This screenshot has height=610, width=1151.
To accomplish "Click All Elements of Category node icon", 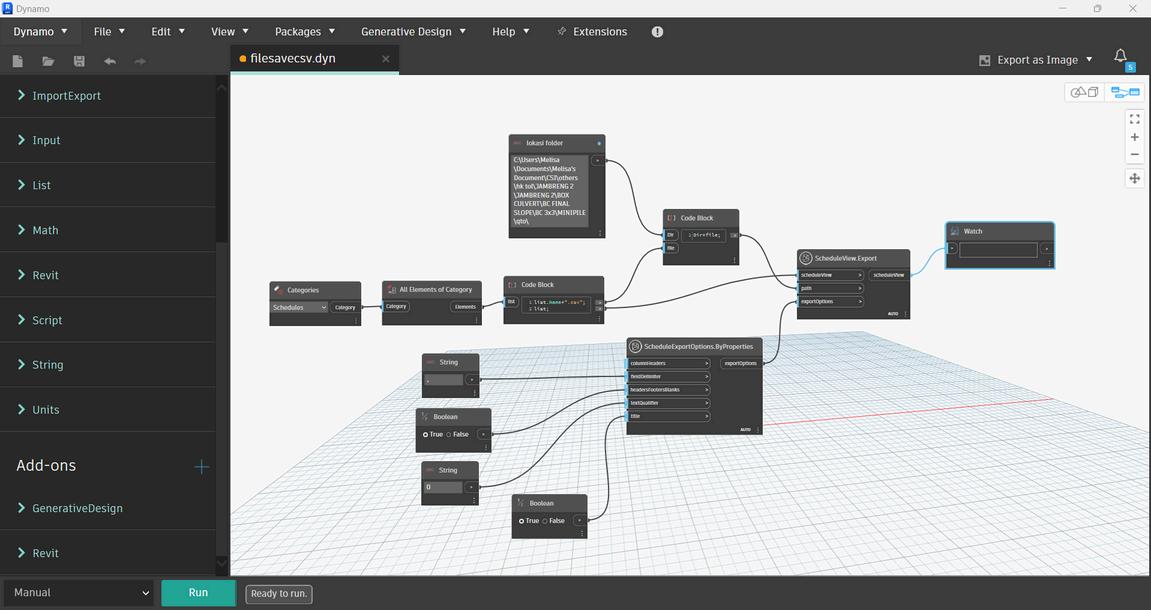I will point(391,289).
